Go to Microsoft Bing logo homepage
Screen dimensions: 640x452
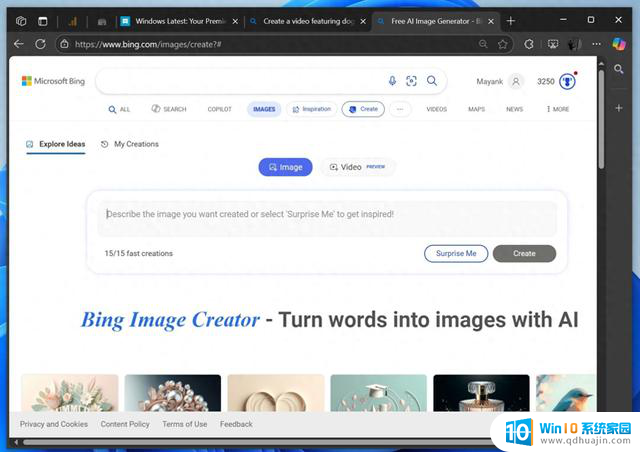click(53, 81)
